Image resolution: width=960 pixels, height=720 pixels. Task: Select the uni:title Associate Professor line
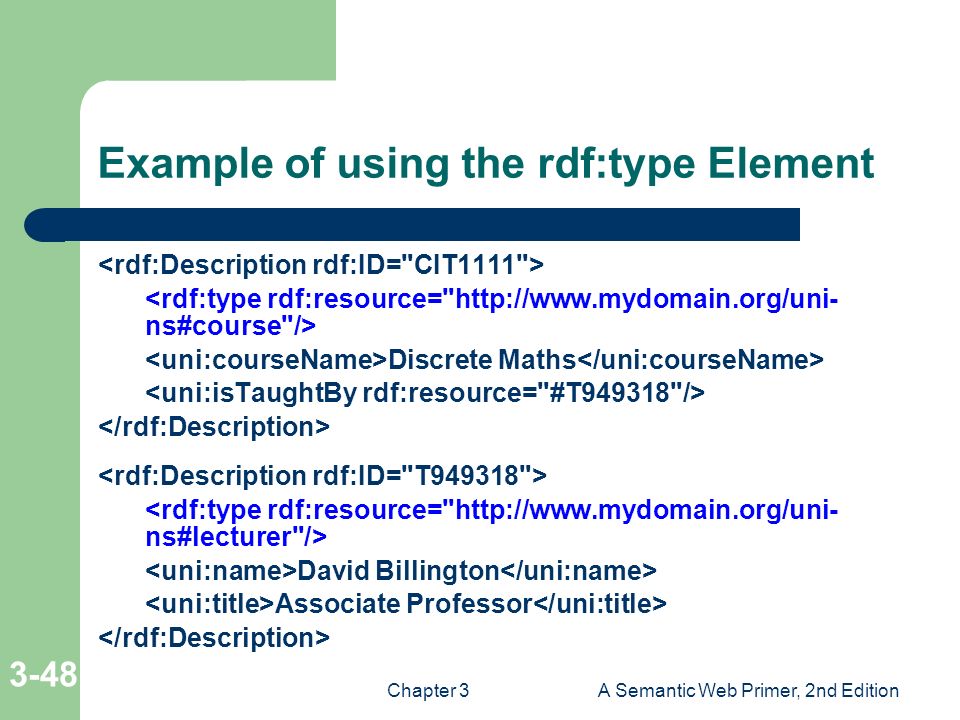click(x=405, y=604)
